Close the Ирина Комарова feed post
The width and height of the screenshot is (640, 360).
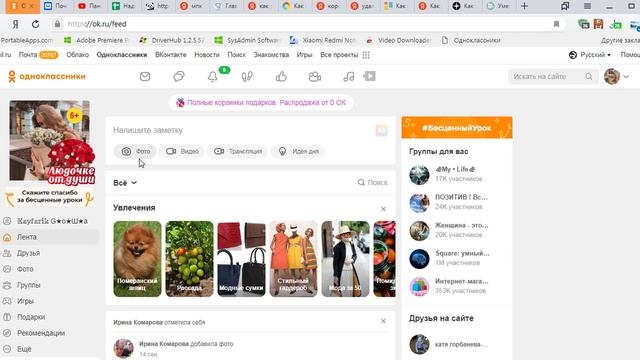click(383, 321)
